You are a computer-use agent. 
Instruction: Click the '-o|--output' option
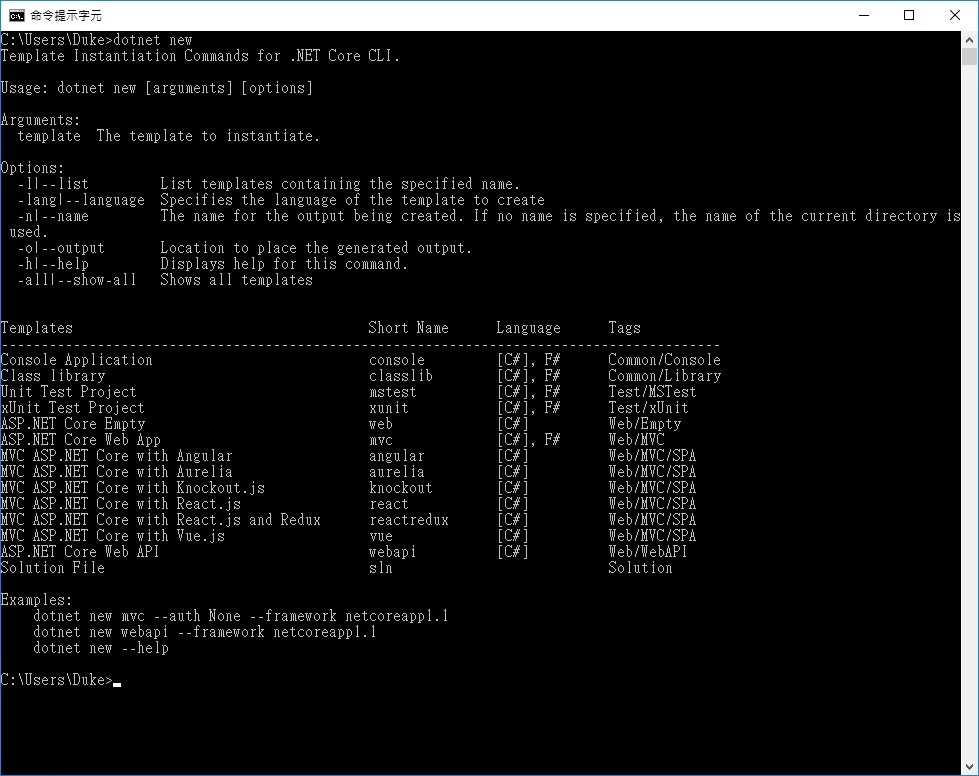tap(61, 248)
